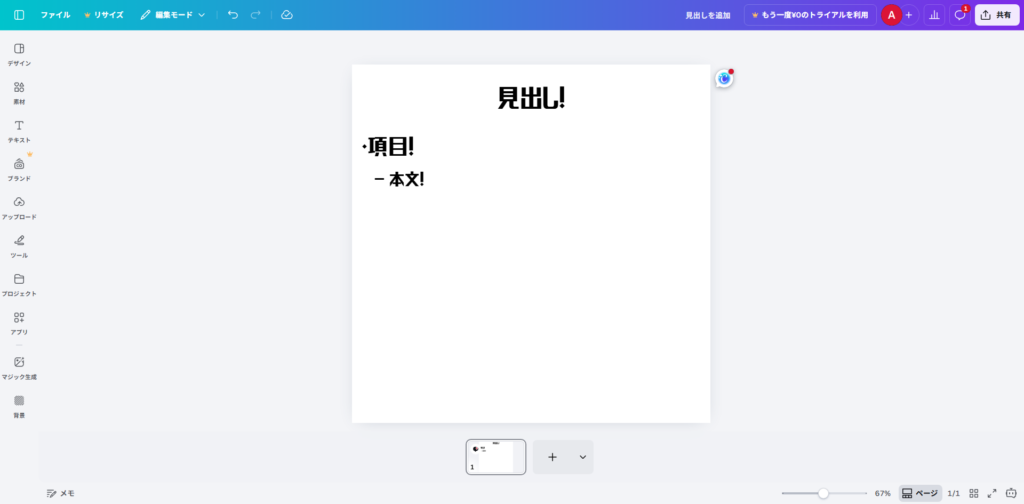Open the grid view of pages
The image size is (1024, 504).
(x=974, y=493)
